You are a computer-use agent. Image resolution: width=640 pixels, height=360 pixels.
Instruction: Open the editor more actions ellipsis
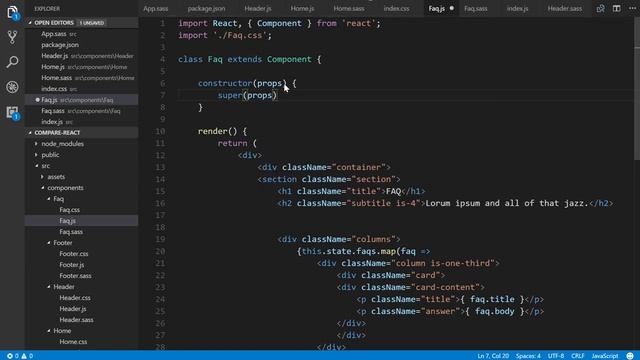[x=632, y=8]
